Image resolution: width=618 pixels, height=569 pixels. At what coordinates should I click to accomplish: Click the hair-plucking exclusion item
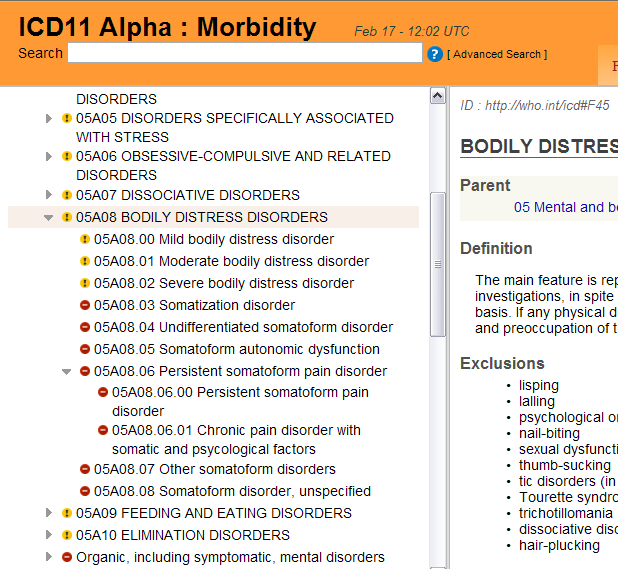(559, 545)
